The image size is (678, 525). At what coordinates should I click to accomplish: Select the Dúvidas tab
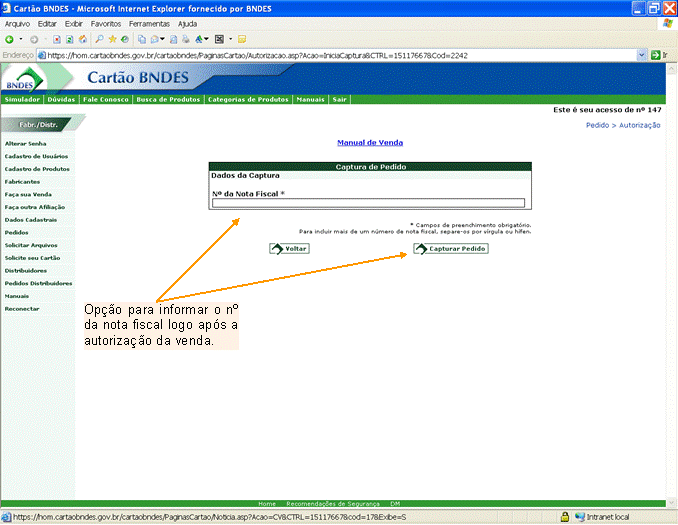pos(61,99)
